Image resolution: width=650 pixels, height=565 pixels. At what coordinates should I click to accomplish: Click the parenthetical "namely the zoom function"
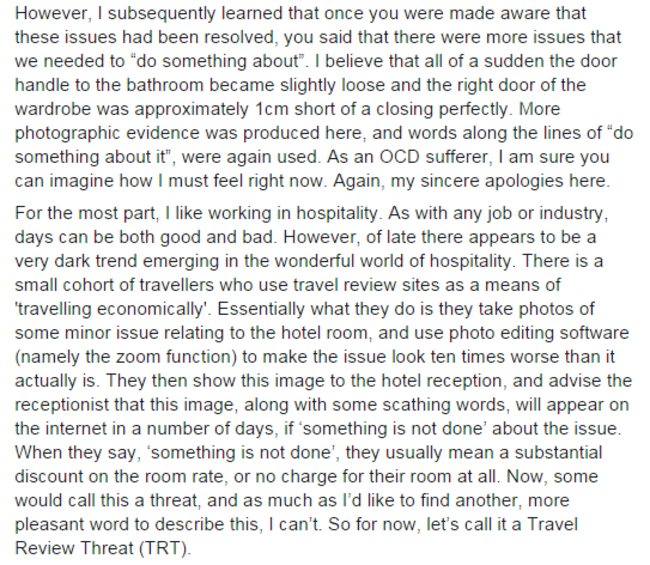pos(126,357)
